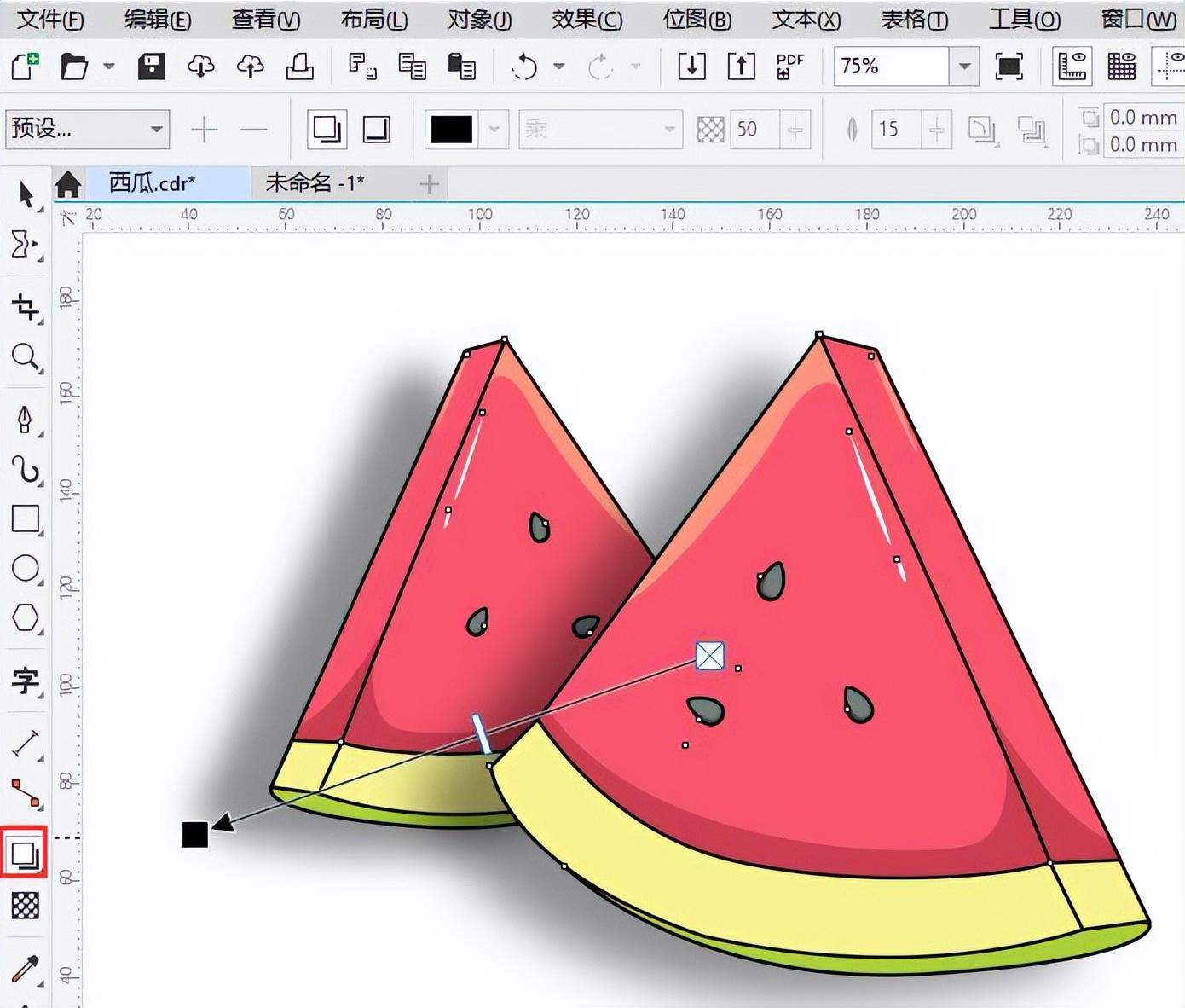Viewport: 1185px width, 1008px height.
Task: Select the Artistic media tool
Action: (x=26, y=469)
